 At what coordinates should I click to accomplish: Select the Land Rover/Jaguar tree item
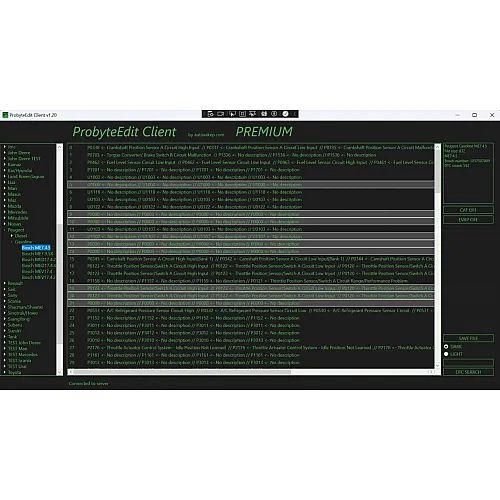[26, 176]
